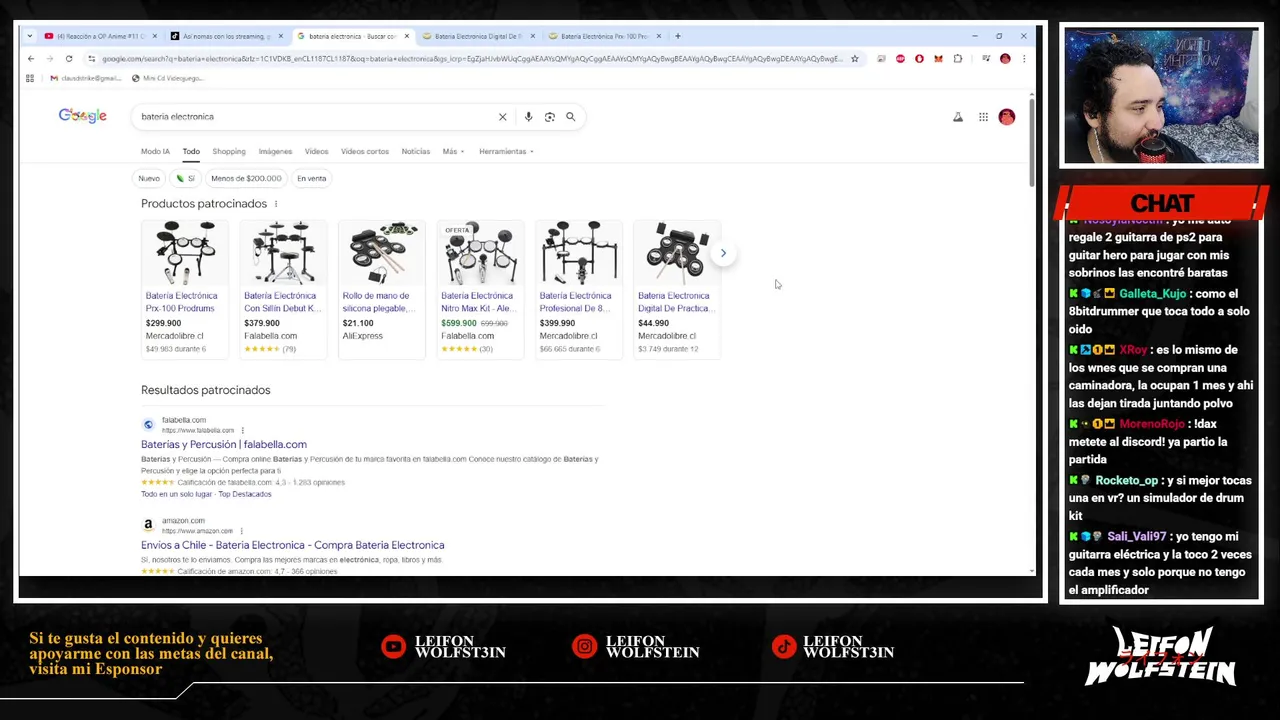The width and height of the screenshot is (1280, 720).
Task: Open the Google account avatar
Action: [x=1006, y=117]
